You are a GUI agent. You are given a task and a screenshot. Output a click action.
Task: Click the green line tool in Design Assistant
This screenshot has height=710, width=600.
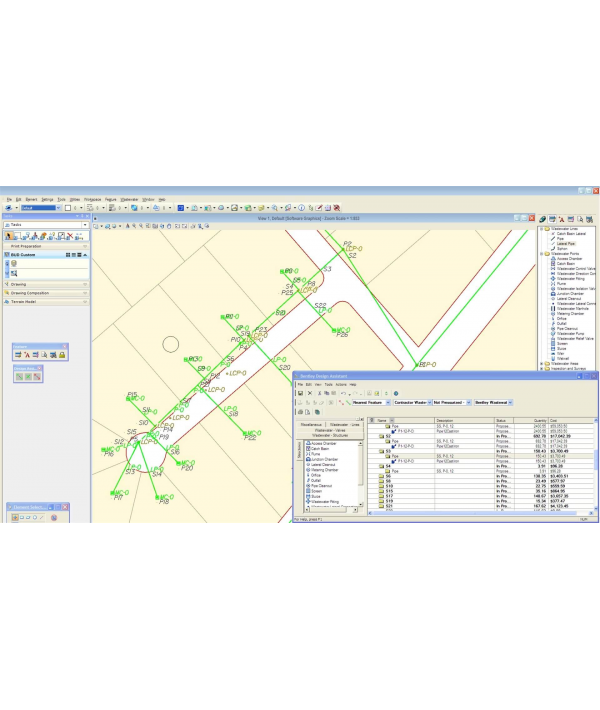[x=348, y=402]
